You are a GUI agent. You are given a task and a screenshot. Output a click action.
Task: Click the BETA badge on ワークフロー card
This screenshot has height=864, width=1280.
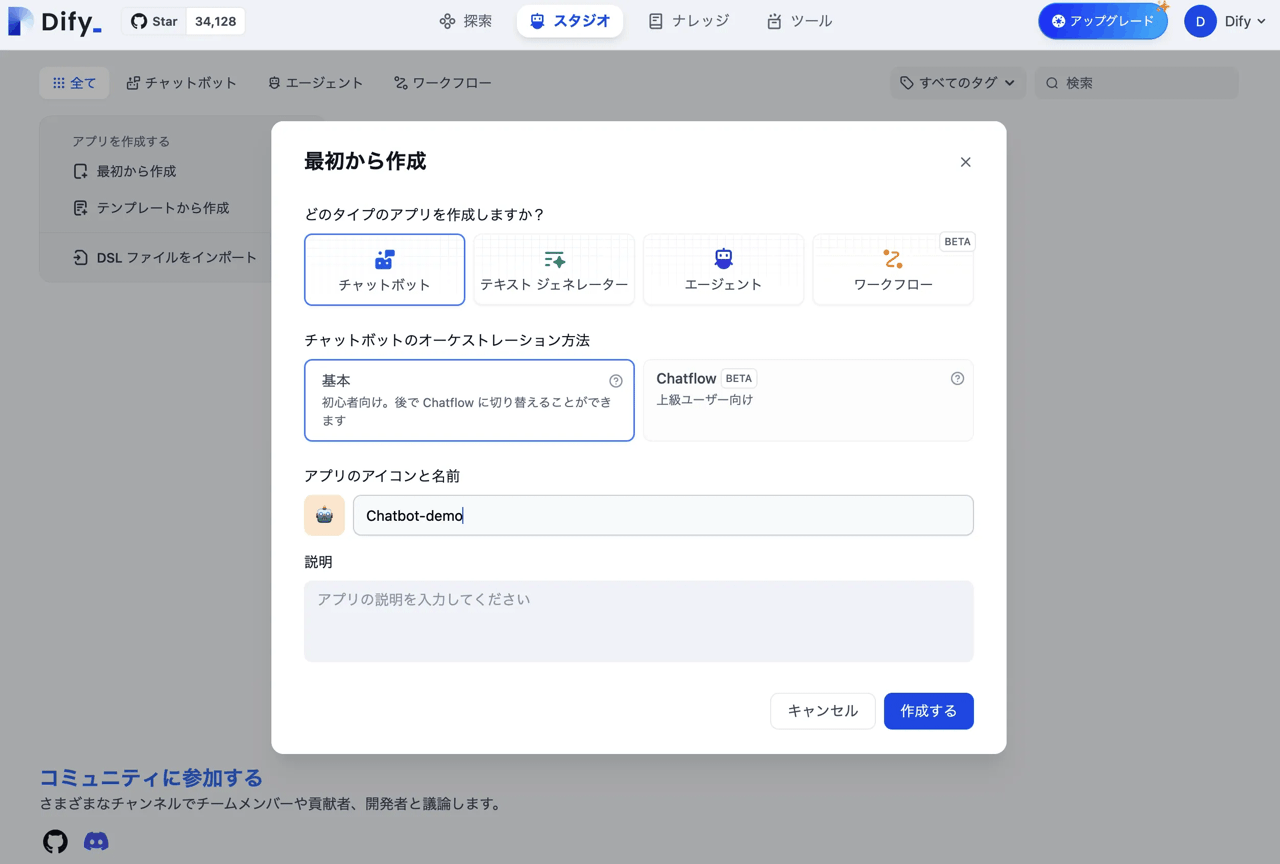click(x=957, y=242)
